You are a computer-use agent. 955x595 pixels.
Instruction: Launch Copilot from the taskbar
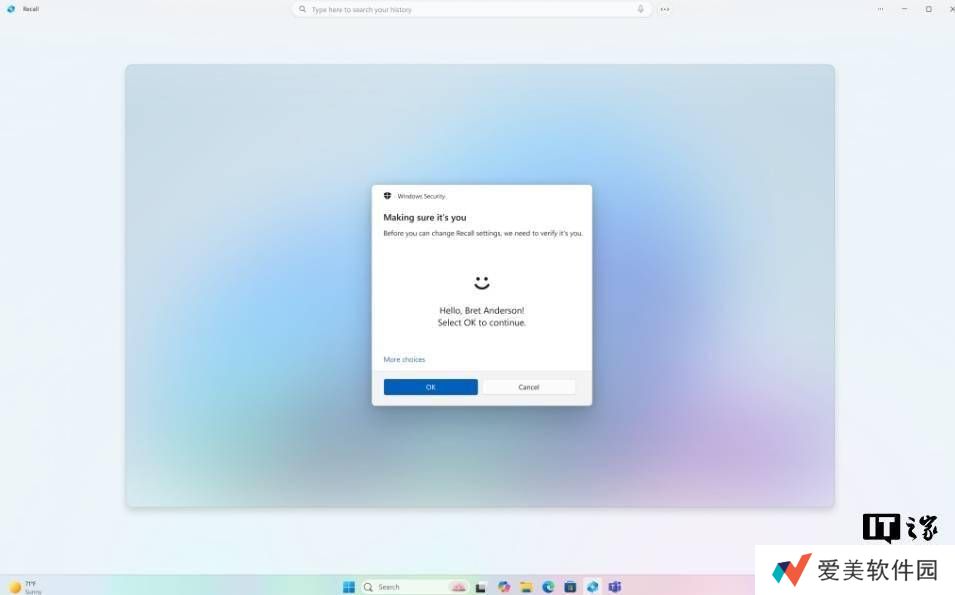(504, 587)
